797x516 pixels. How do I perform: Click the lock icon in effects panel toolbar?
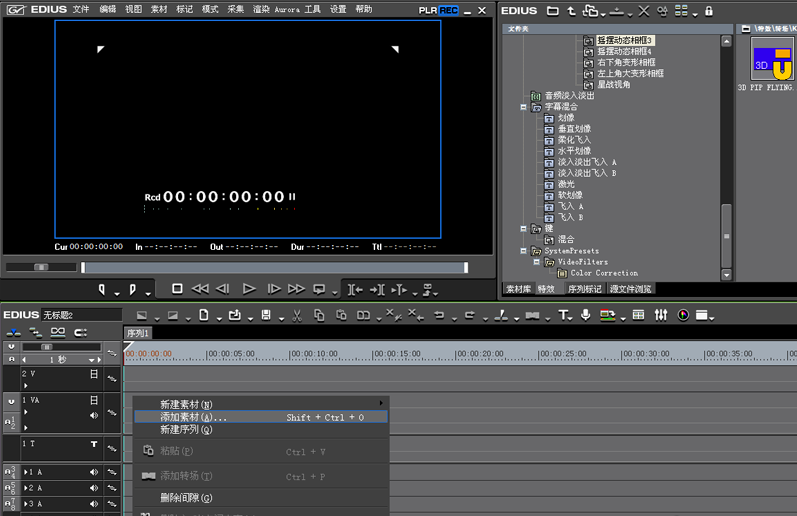(709, 11)
